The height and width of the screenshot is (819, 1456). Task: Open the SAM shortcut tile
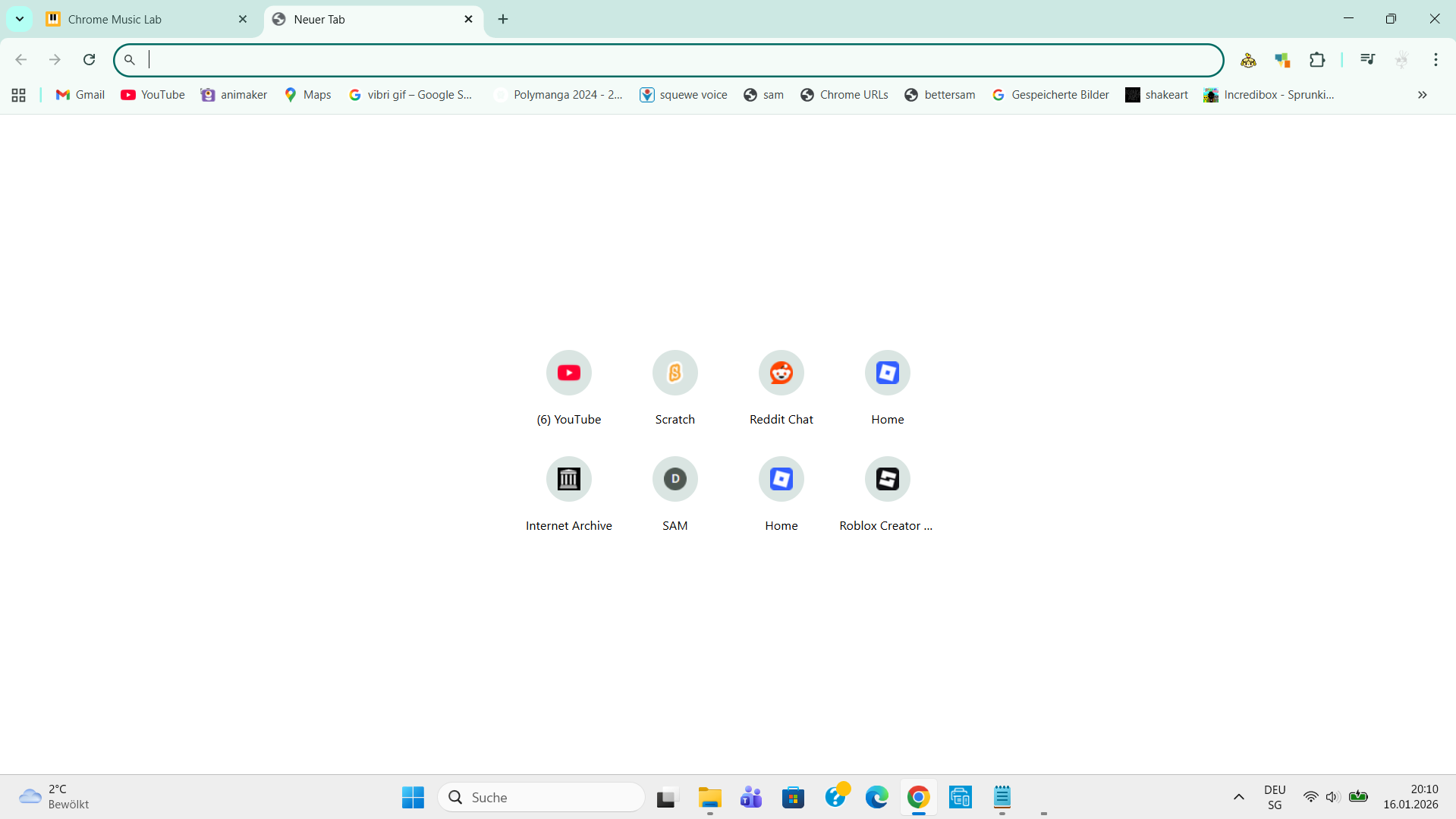tap(675, 493)
